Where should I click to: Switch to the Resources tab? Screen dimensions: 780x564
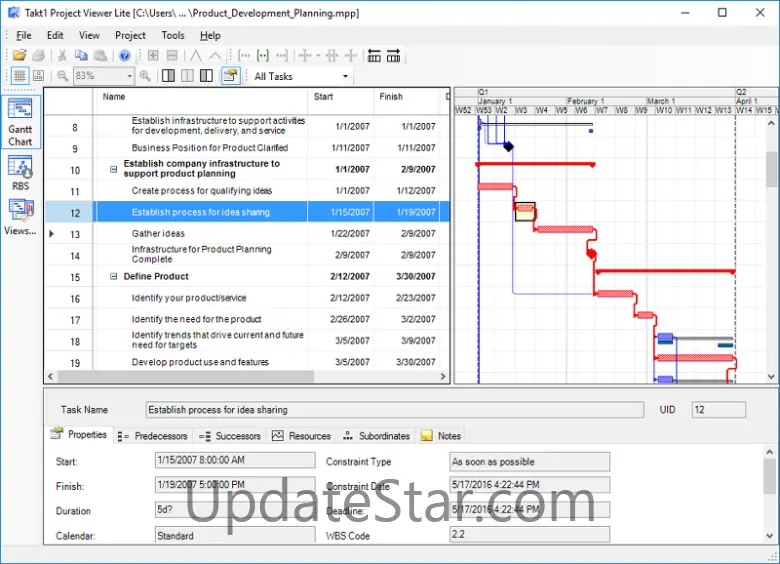[x=301, y=436]
